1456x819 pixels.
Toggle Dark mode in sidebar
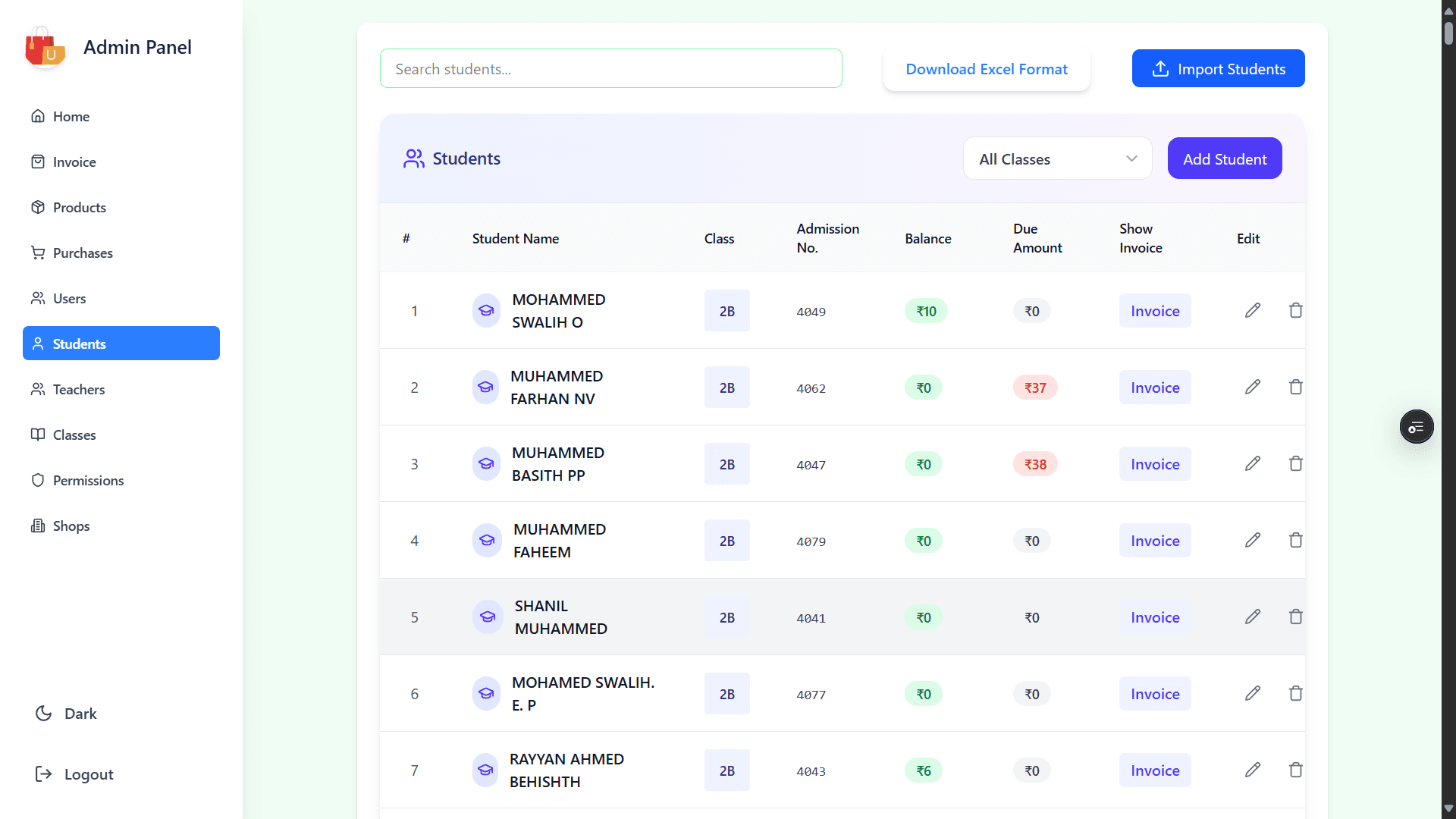(66, 714)
